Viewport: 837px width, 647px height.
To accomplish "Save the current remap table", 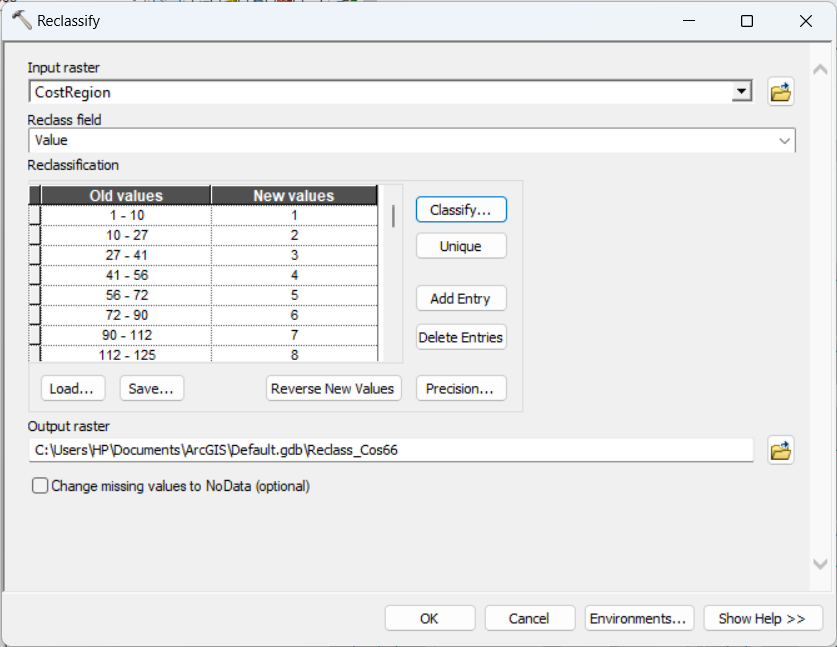I will pos(151,388).
